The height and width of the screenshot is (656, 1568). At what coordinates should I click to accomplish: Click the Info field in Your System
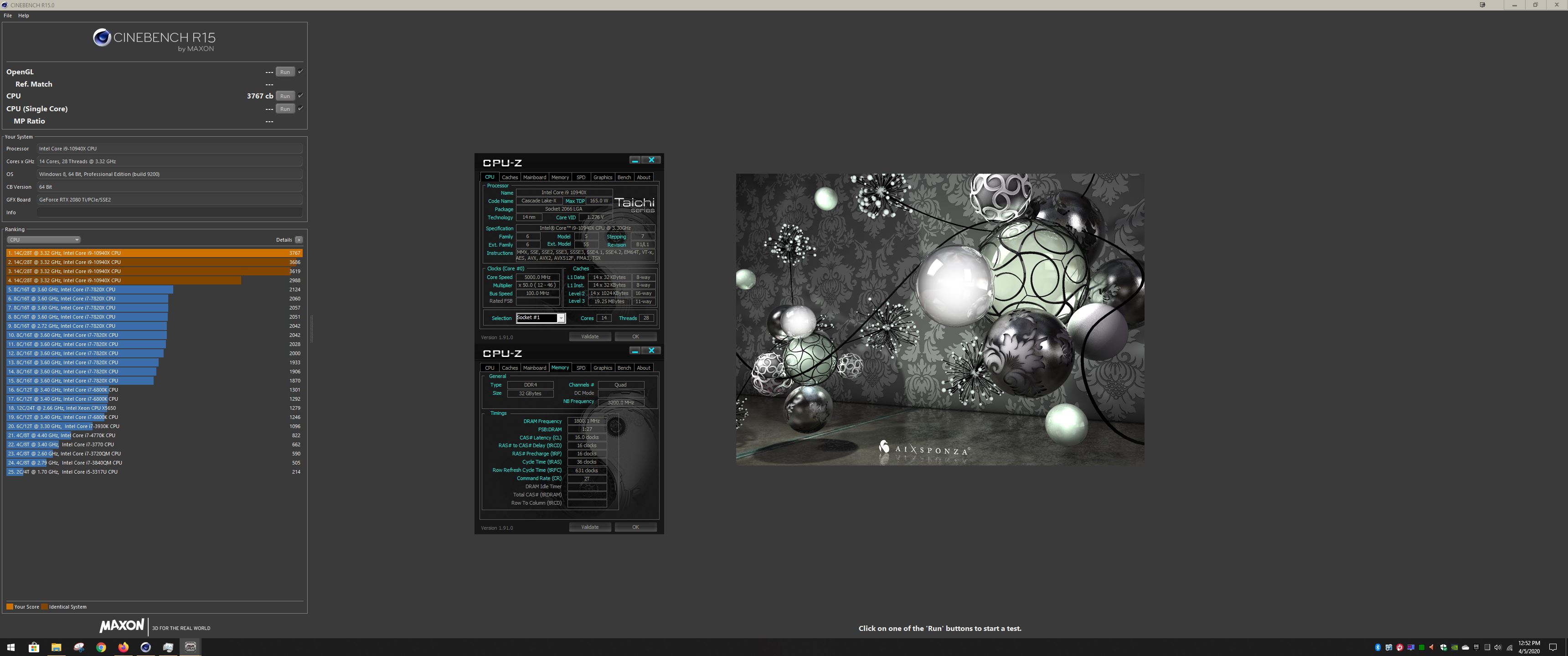point(169,212)
